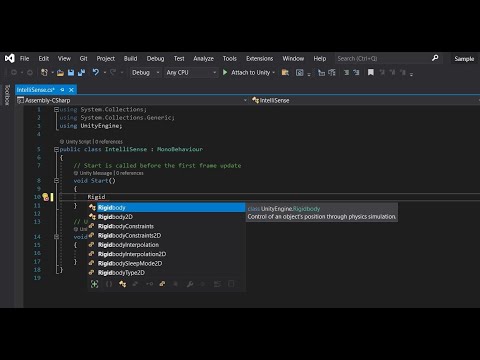The height and width of the screenshot is (360, 480).
Task: Select Rigidbody2D in the completion list
Action: [167, 217]
